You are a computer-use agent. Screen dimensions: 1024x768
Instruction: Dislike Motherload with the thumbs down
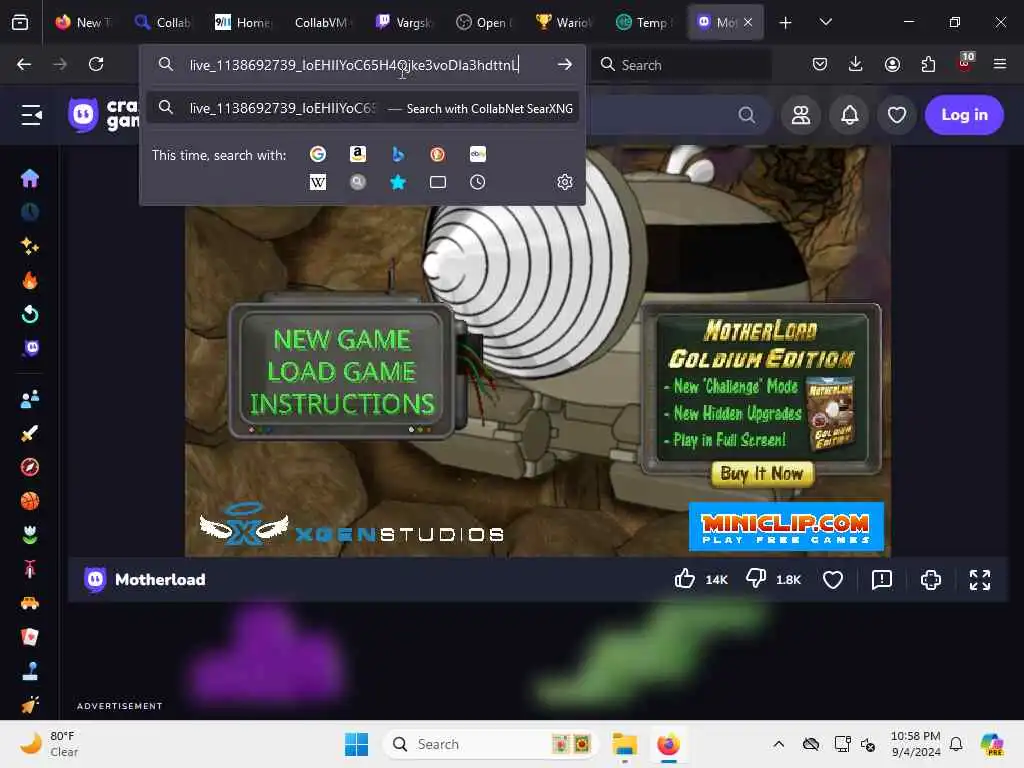click(x=756, y=579)
